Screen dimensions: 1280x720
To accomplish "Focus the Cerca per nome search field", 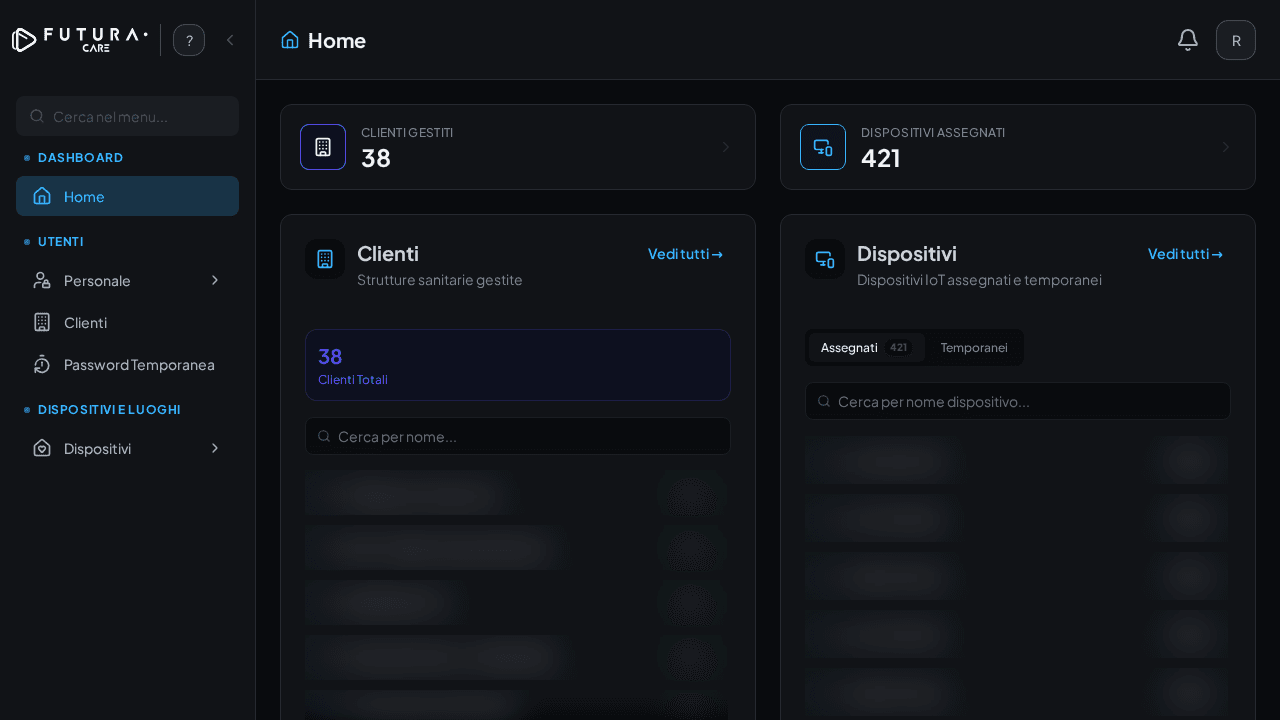I will point(518,436).
